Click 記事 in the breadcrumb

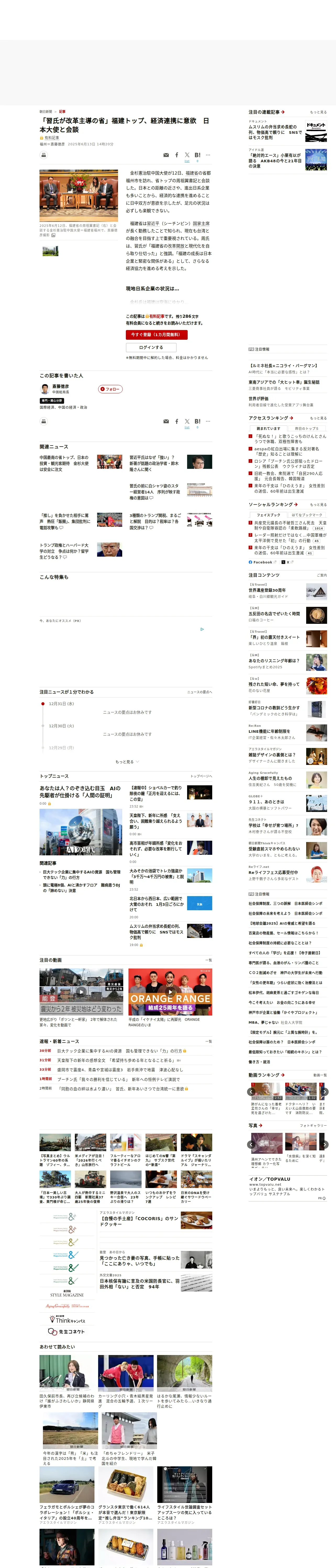point(62,112)
